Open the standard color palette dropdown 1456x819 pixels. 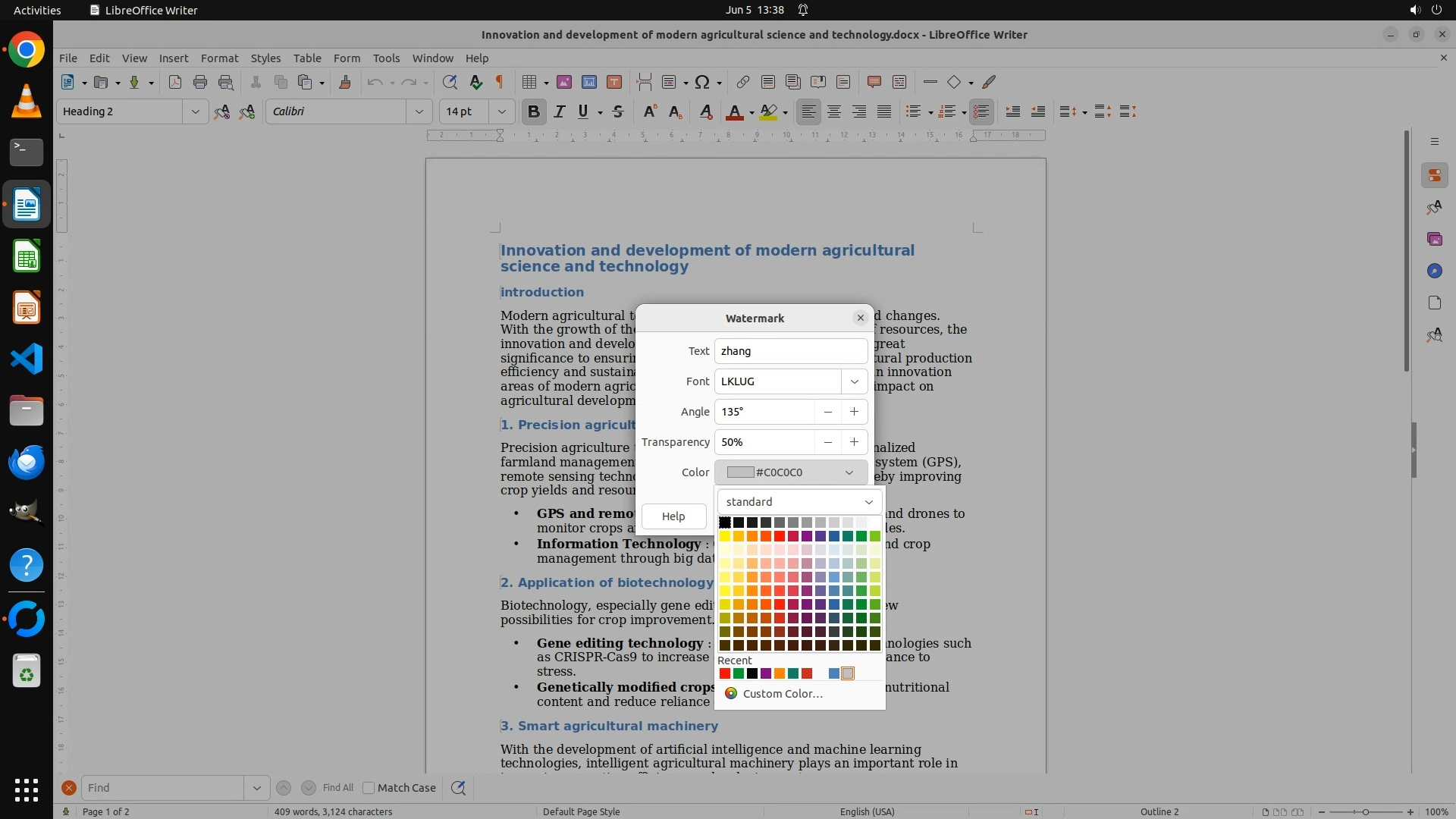pyautogui.click(x=799, y=502)
